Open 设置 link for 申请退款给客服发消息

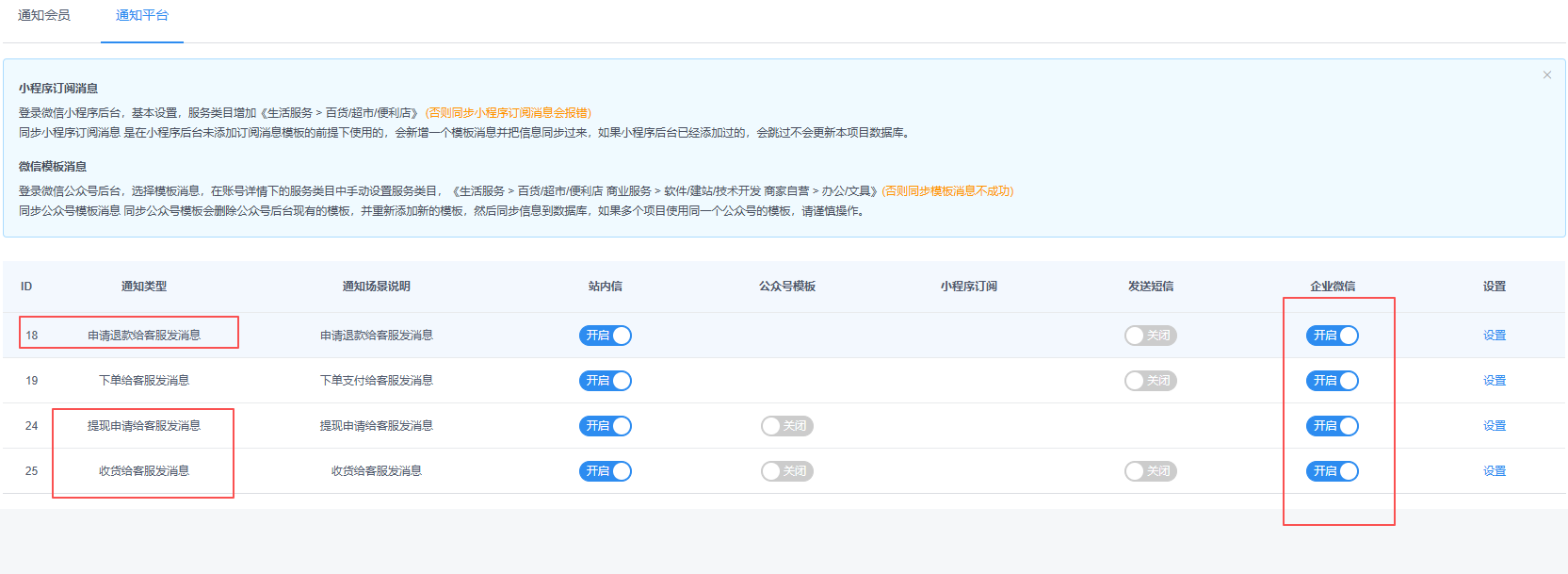coord(1494,336)
